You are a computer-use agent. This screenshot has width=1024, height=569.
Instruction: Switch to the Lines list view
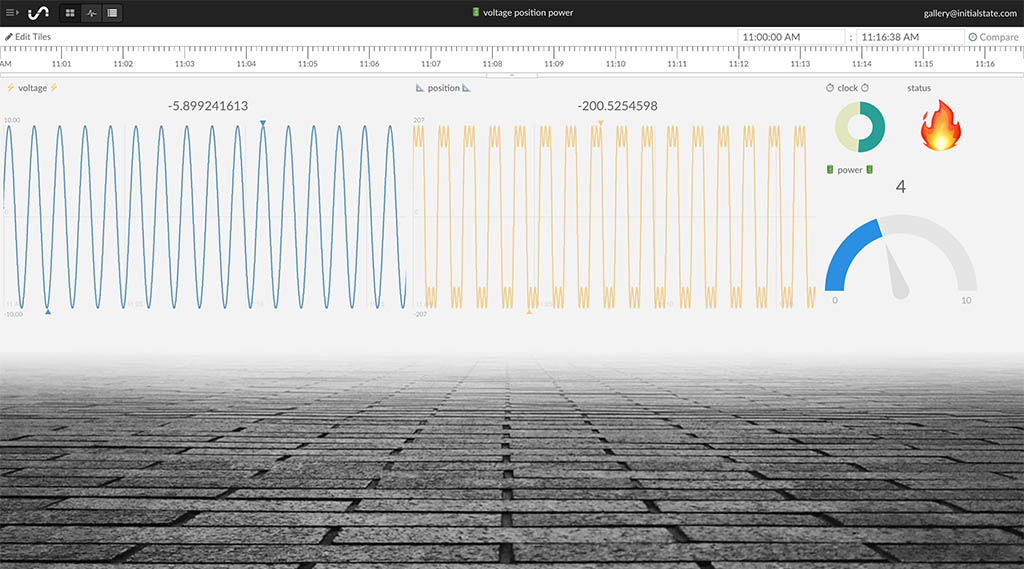pos(112,13)
